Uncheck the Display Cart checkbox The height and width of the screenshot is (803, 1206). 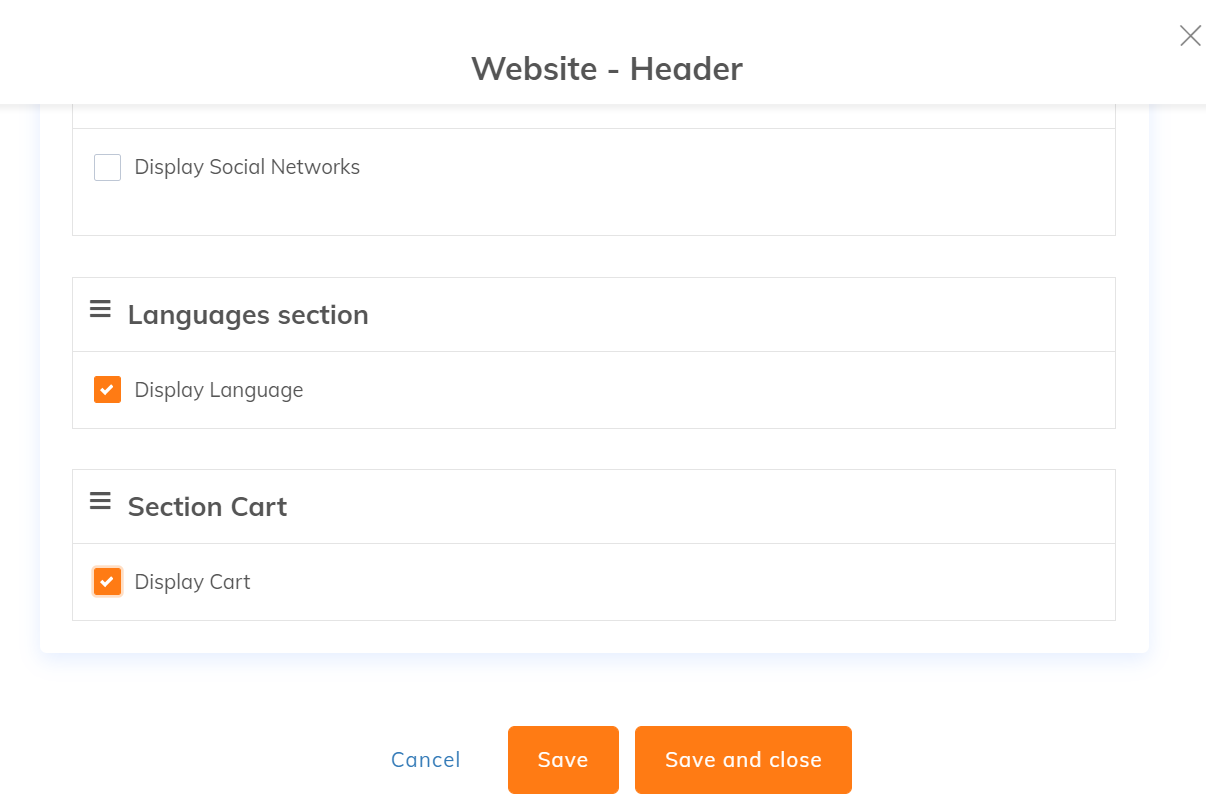coord(107,582)
